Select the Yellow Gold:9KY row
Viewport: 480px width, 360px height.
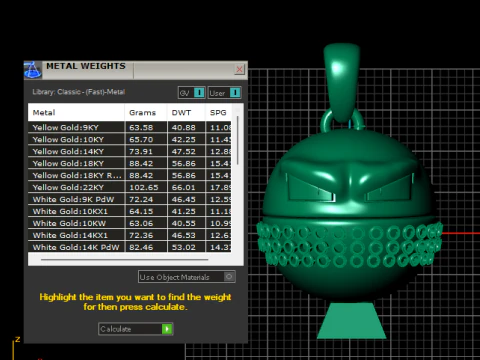coord(130,127)
